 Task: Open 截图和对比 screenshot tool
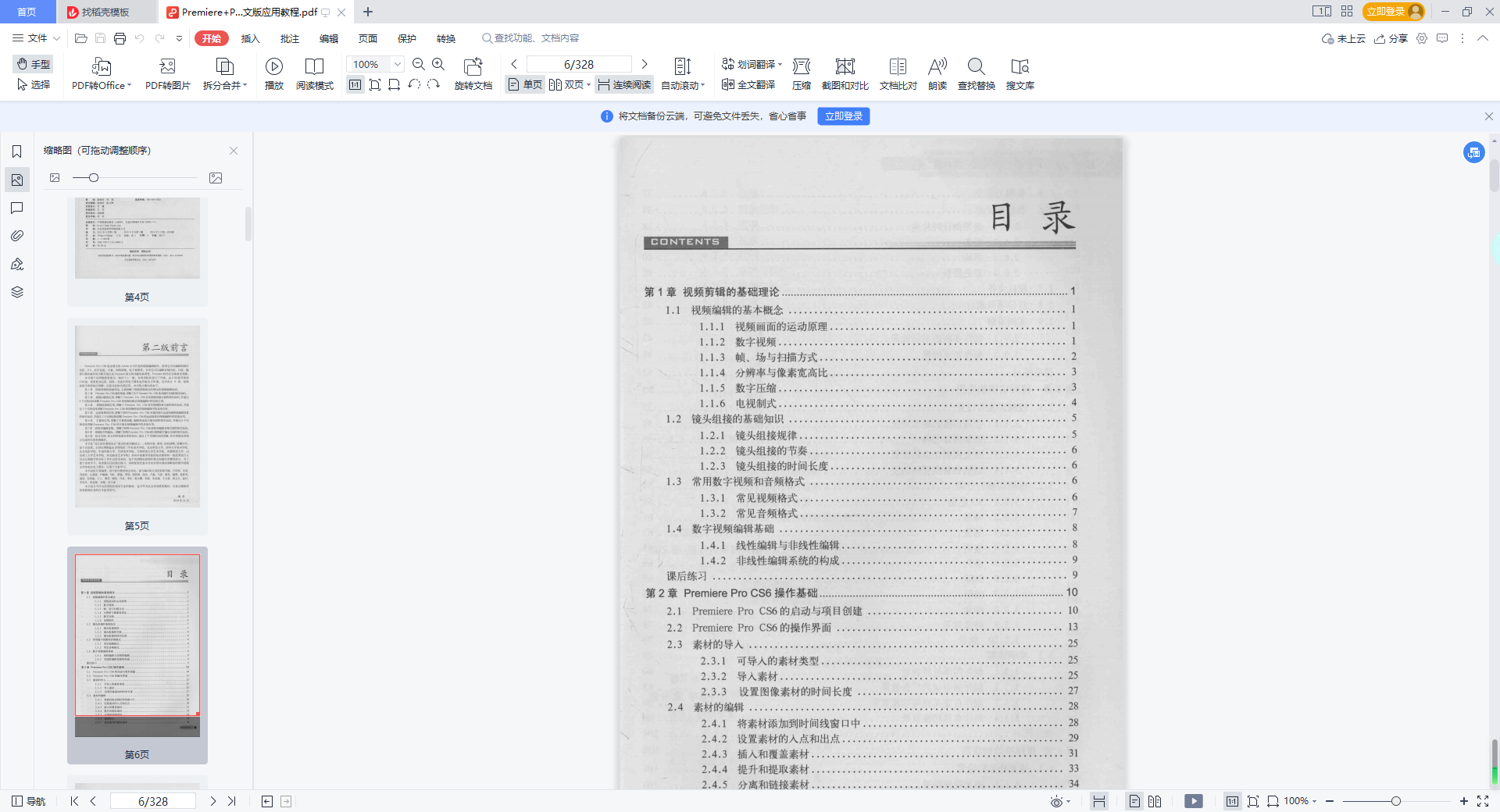(x=845, y=74)
